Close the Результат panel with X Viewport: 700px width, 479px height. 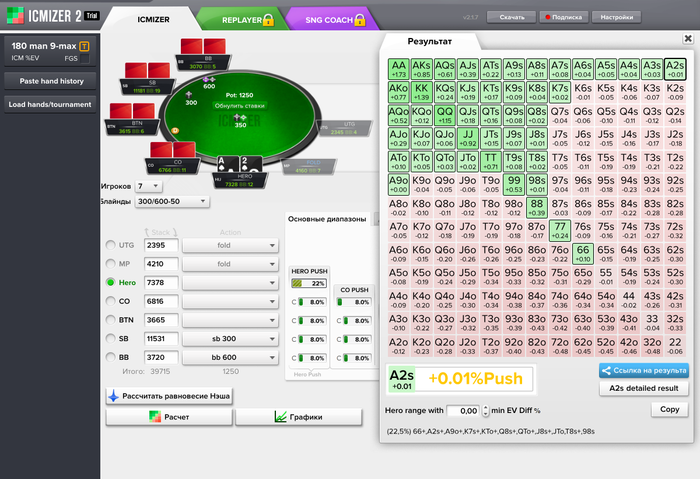coord(688,38)
